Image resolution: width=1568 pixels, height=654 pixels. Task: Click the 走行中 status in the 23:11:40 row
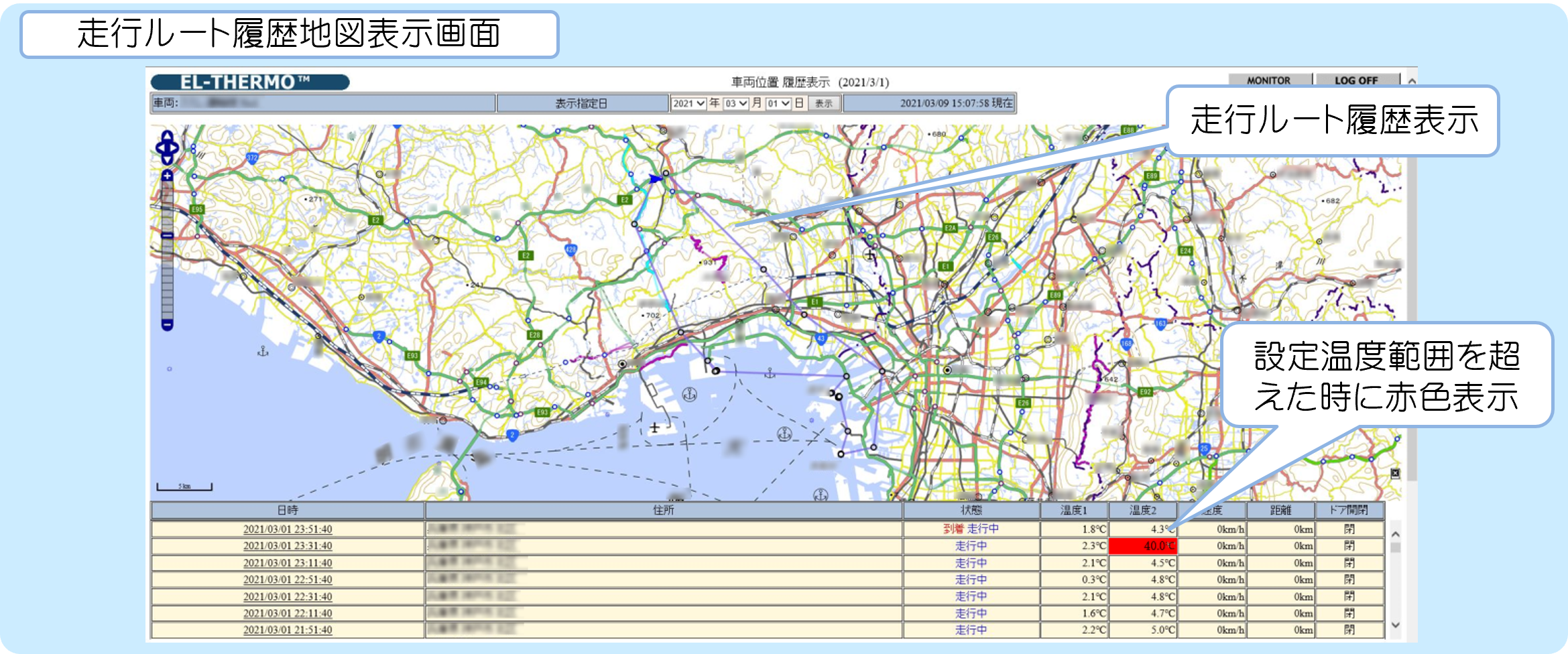(x=971, y=563)
